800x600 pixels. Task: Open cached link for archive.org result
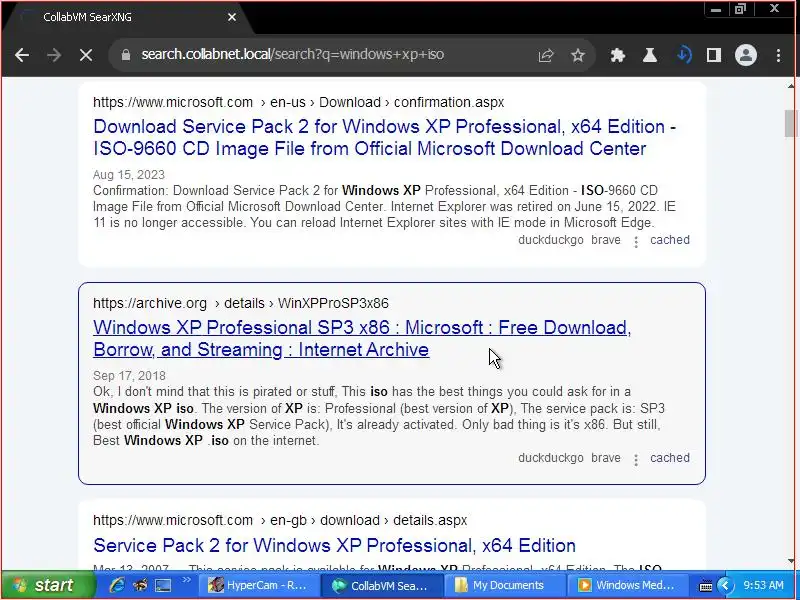coord(669,458)
